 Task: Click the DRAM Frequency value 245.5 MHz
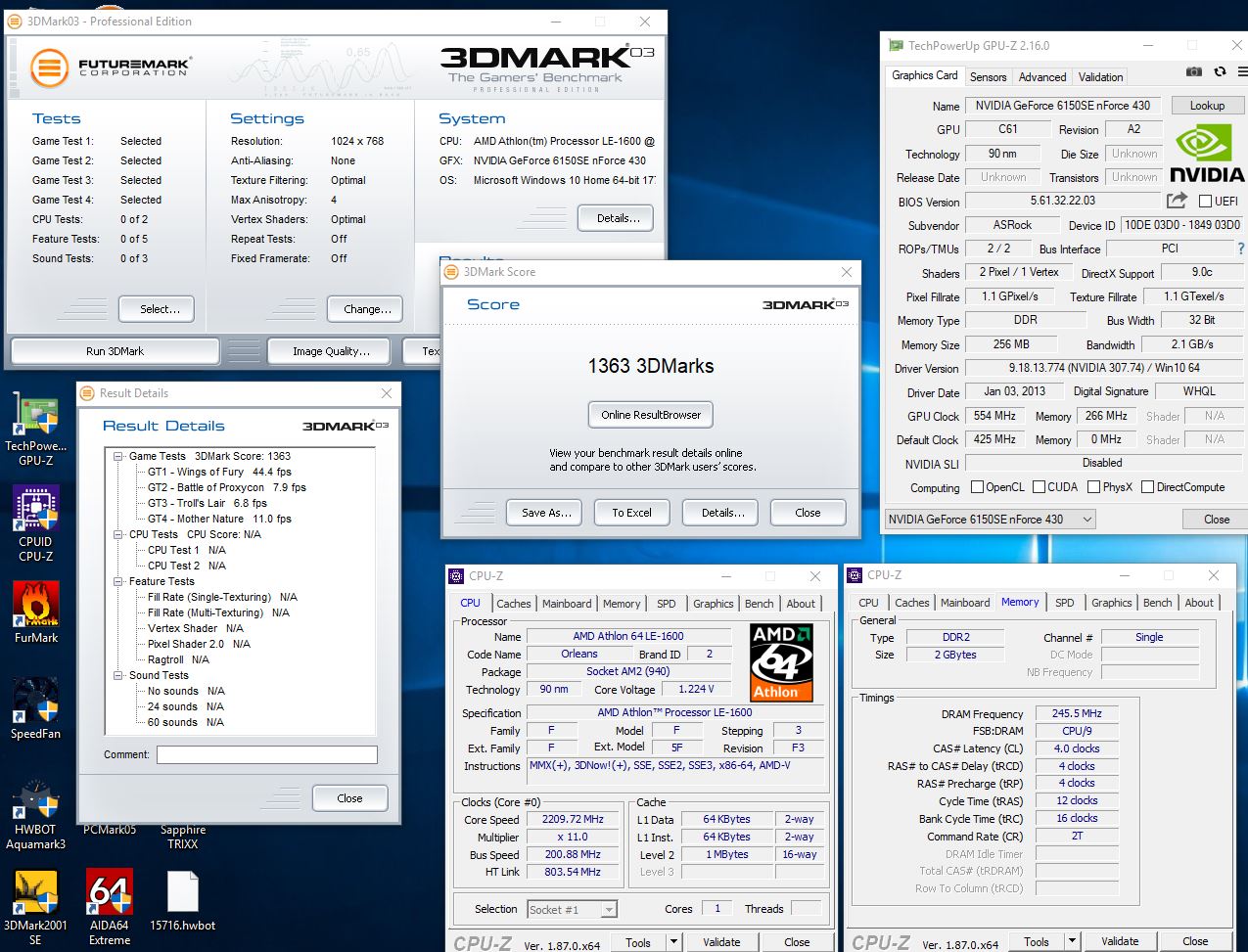(1077, 714)
